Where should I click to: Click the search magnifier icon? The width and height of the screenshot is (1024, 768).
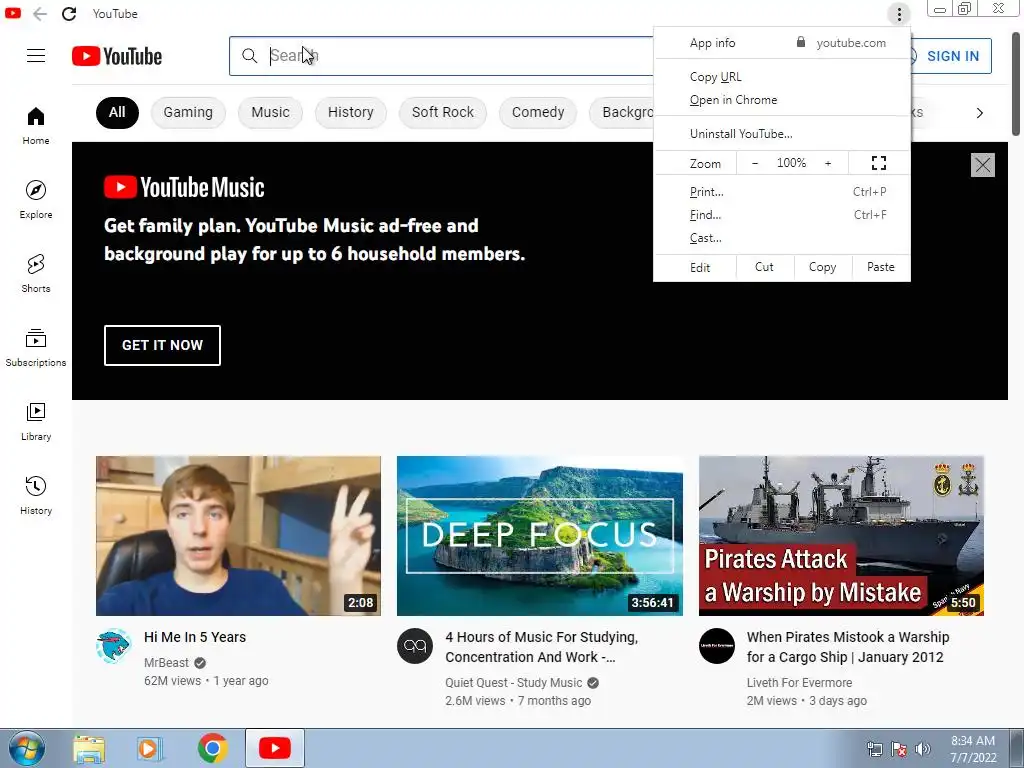tap(249, 56)
